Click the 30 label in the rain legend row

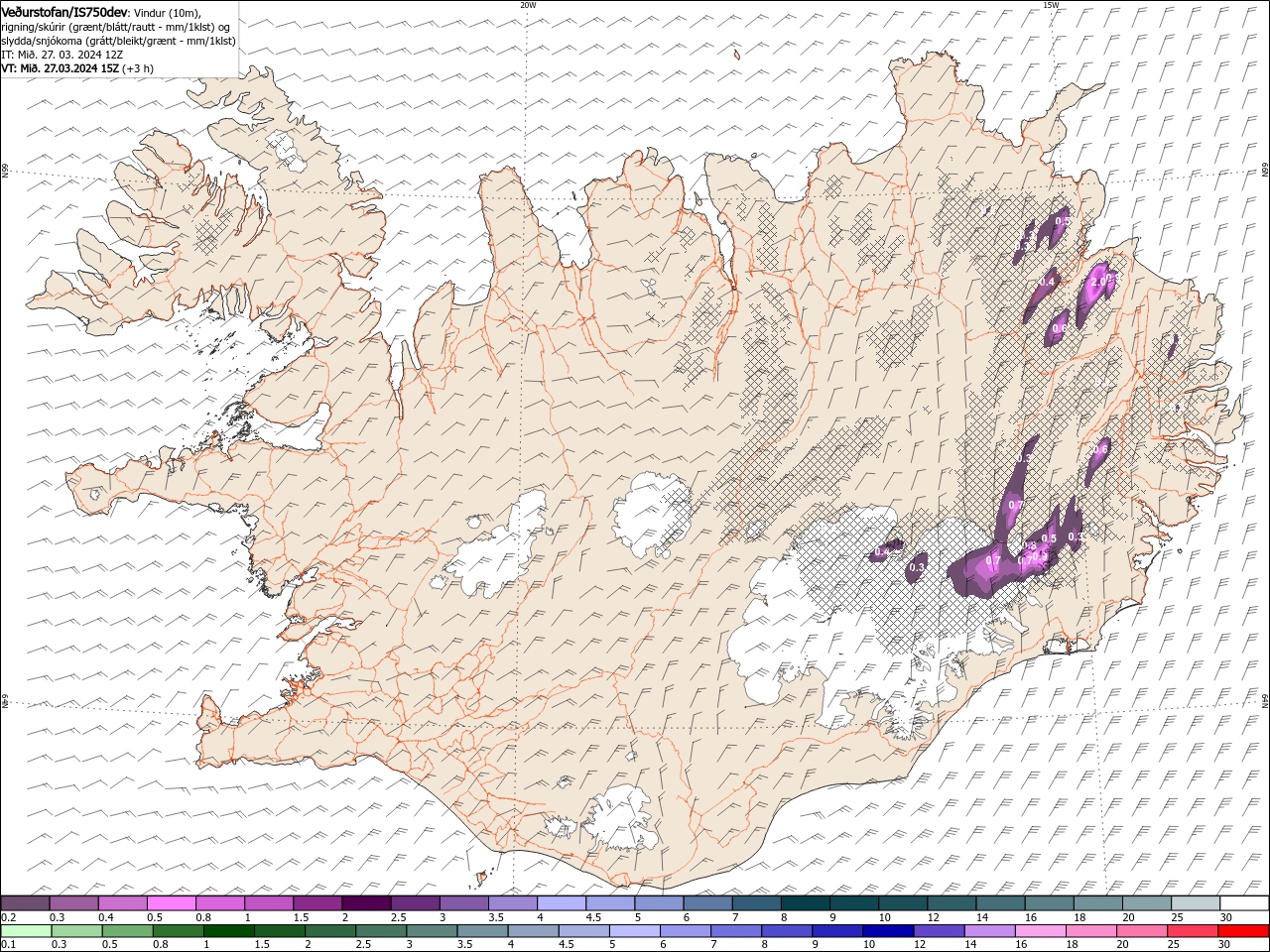(1226, 945)
